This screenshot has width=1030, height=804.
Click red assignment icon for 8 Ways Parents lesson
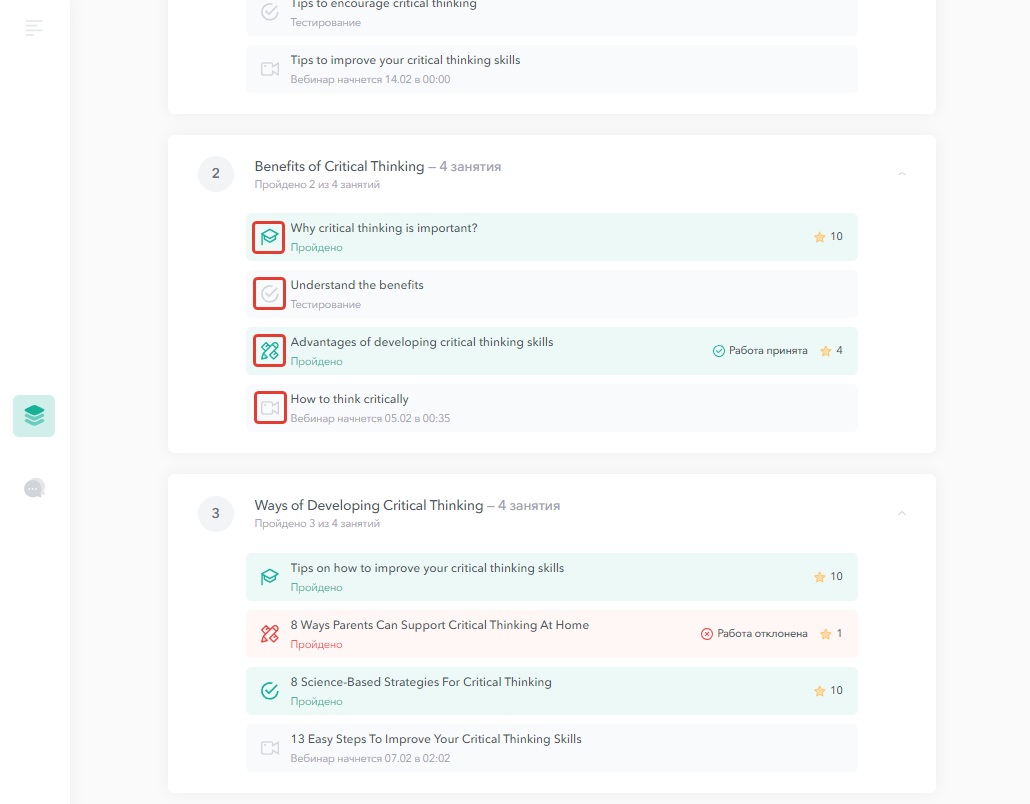(270, 634)
